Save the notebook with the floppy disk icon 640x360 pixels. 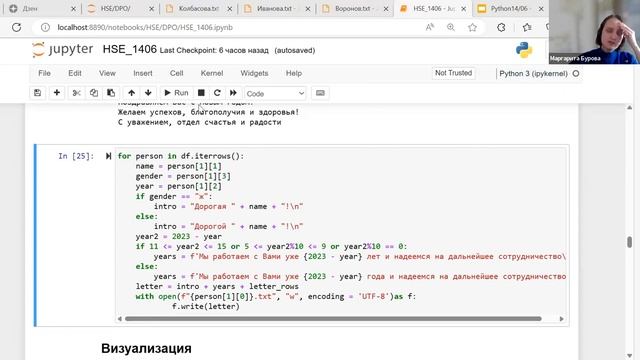(x=38, y=93)
